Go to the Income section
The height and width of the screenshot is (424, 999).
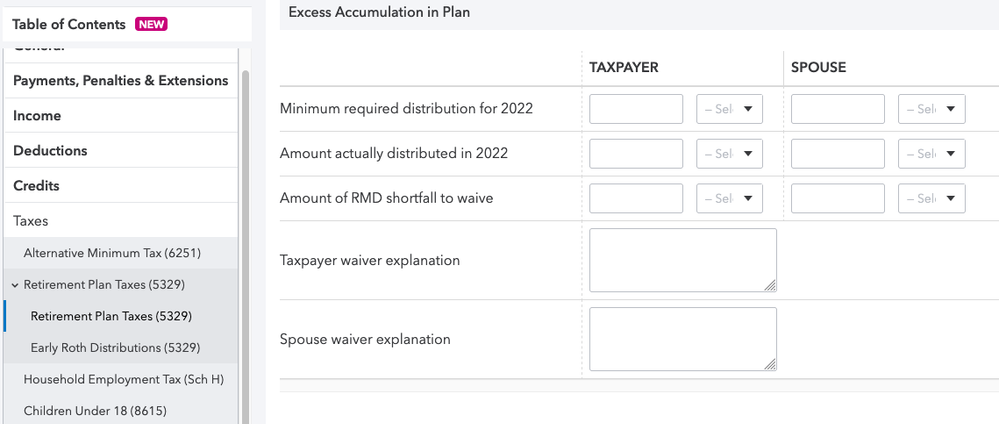tap(37, 116)
